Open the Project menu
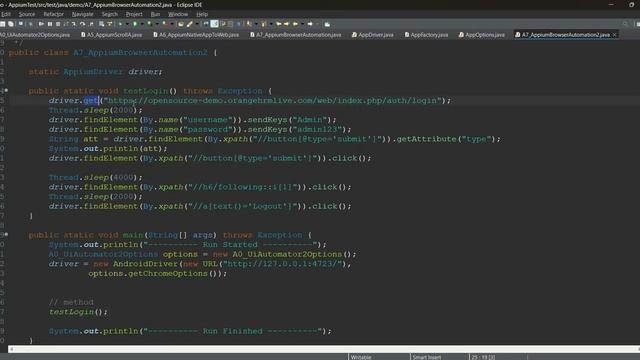Screen dimensions: 640x360 (134, 14)
